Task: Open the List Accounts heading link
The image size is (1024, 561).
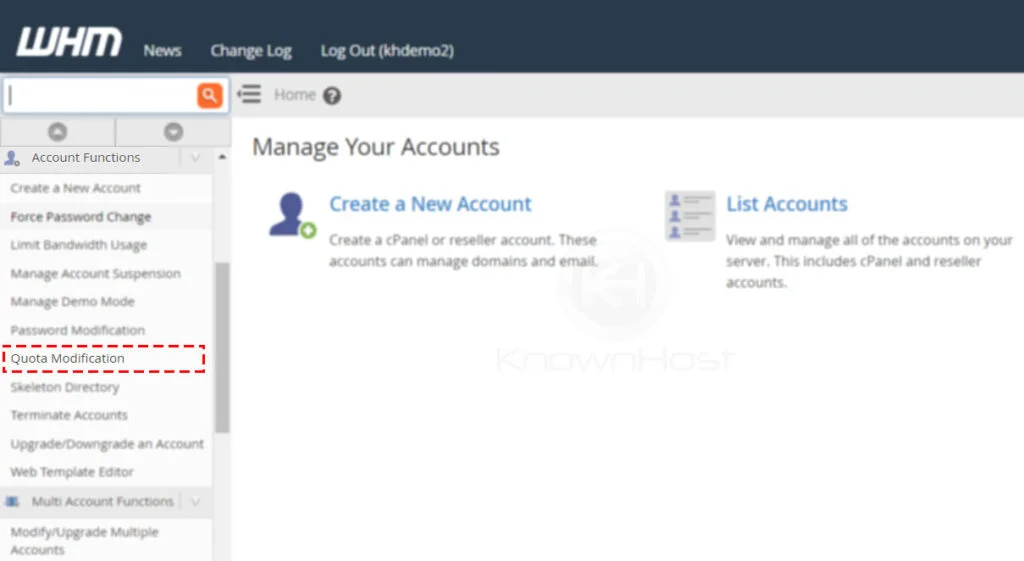Action: click(x=787, y=204)
